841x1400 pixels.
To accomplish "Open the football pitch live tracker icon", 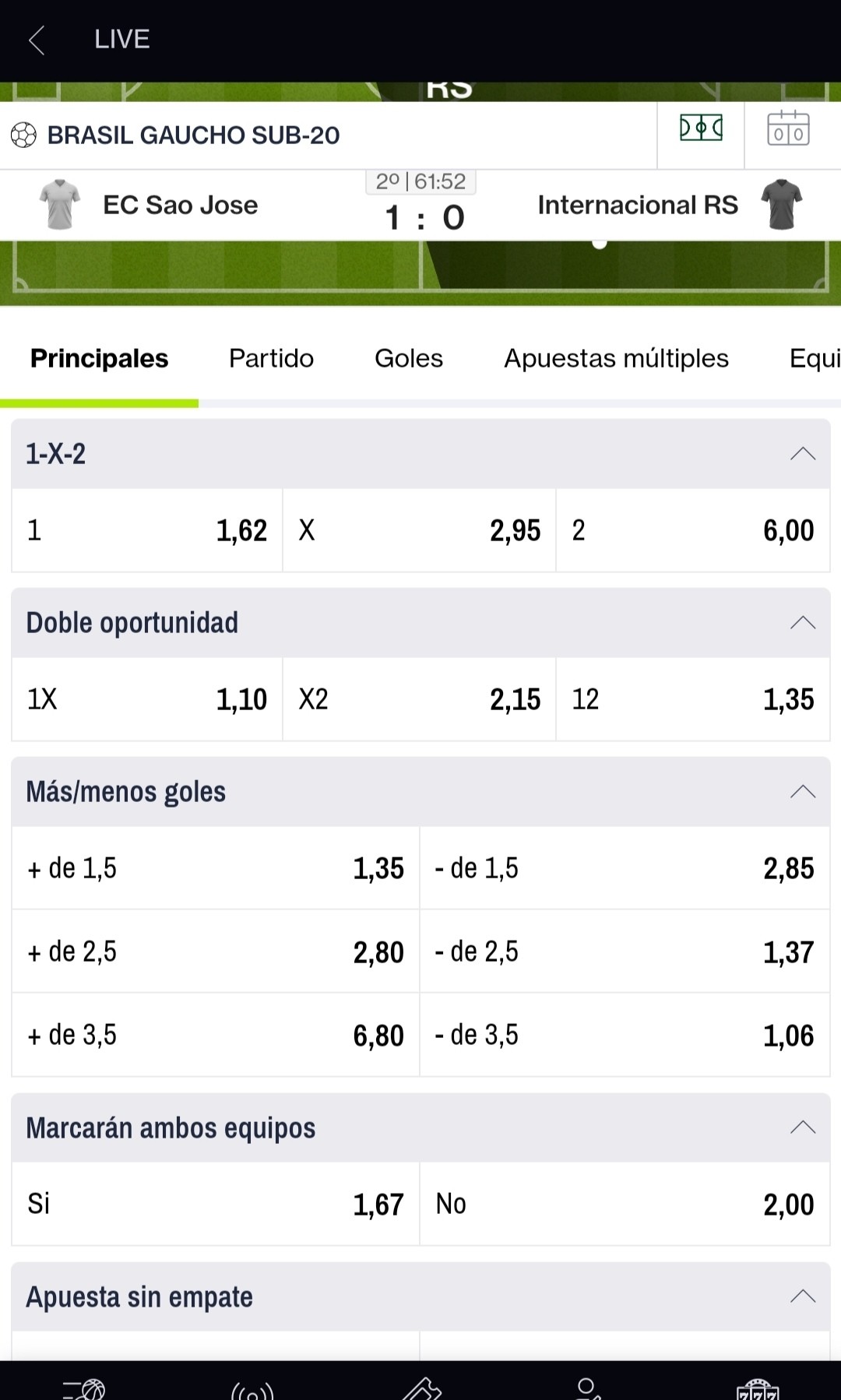I will (x=701, y=128).
